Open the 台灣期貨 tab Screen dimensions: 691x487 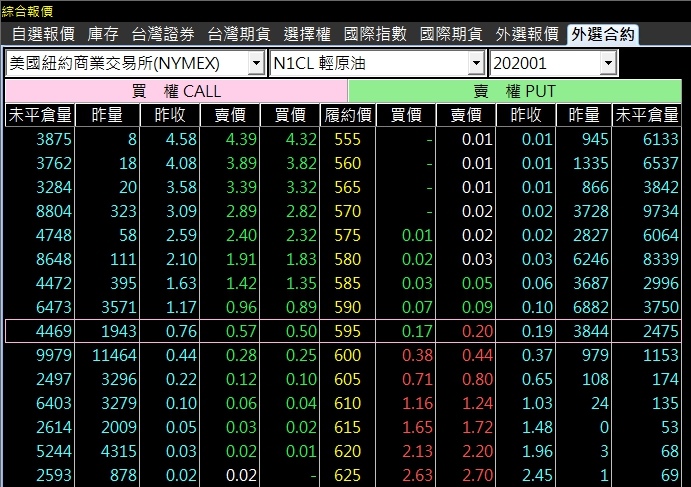(239, 34)
